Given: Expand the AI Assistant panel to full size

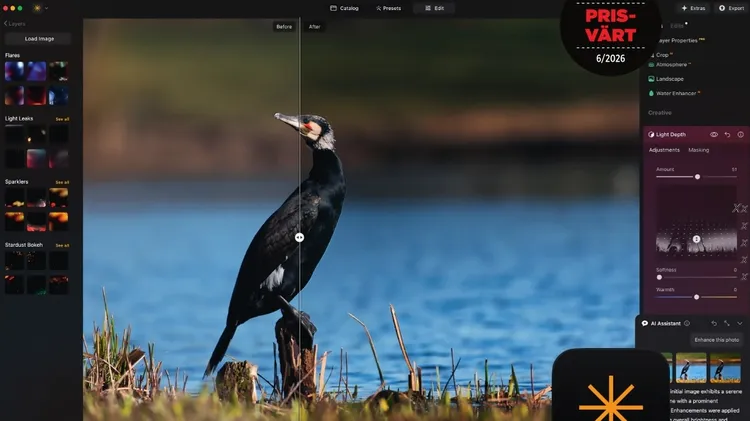Looking at the screenshot, I should tap(727, 323).
